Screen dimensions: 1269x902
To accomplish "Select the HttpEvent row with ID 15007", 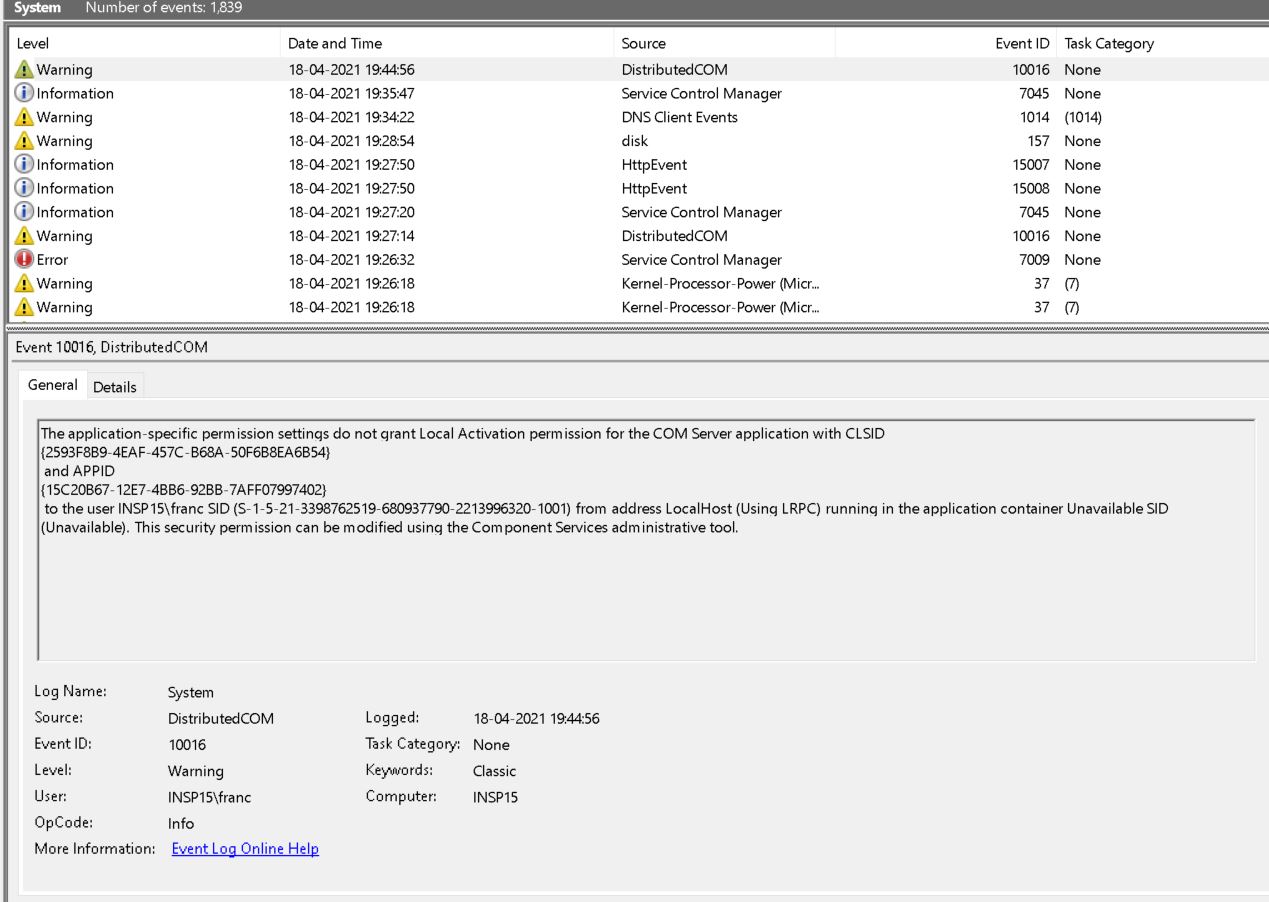I will pos(638,165).
